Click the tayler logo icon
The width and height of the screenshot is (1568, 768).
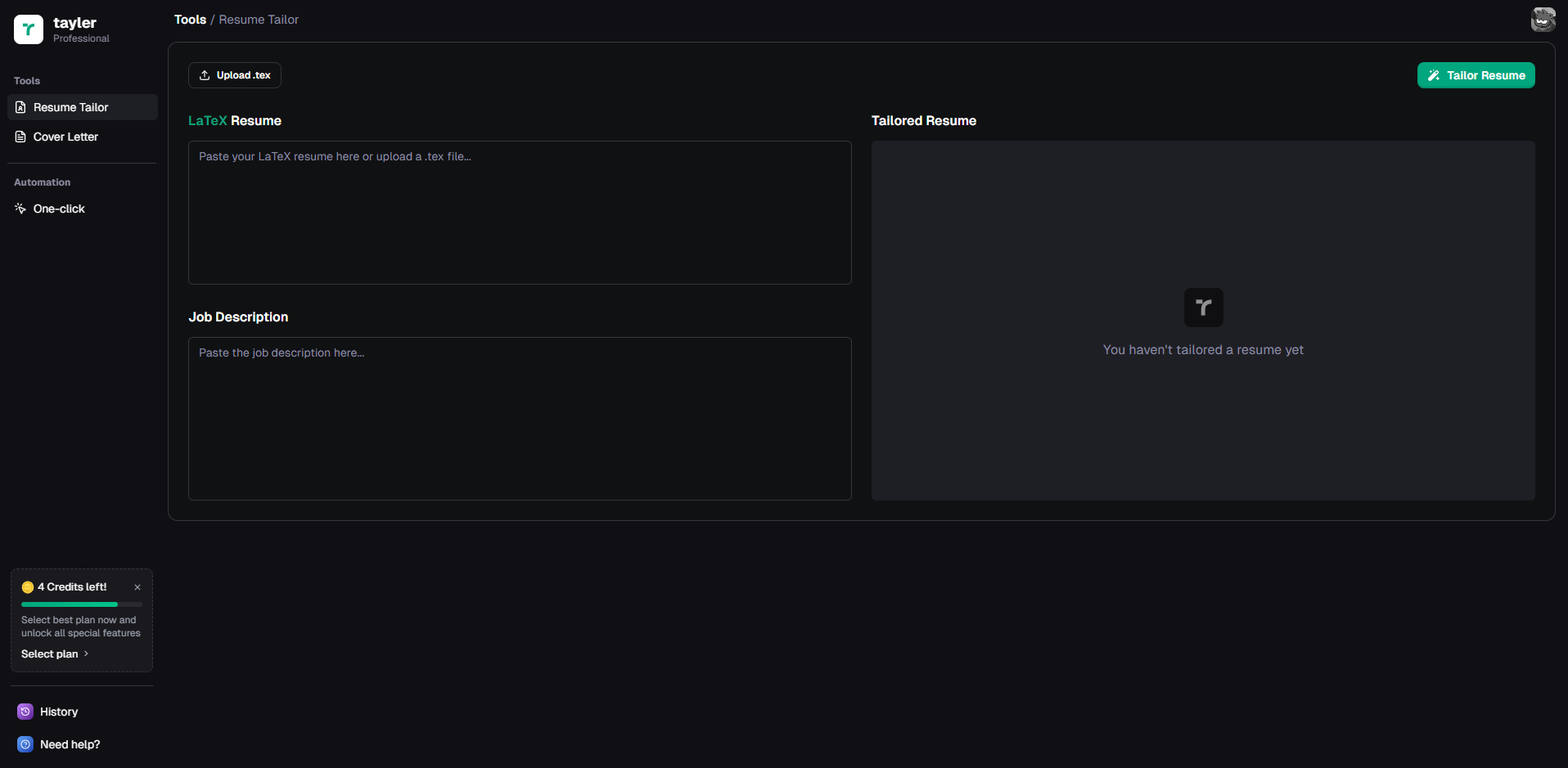(x=29, y=29)
